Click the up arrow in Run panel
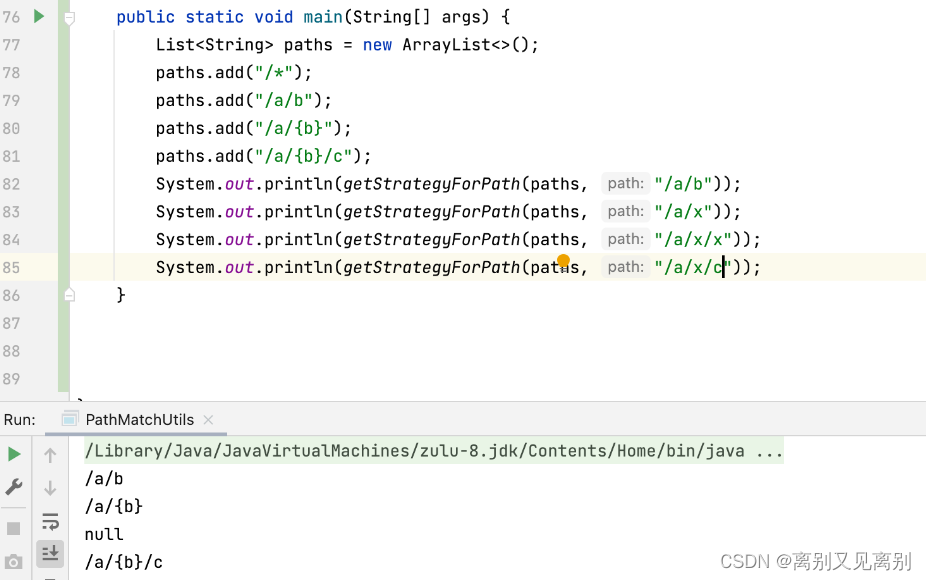This screenshot has width=926, height=580. (x=50, y=455)
